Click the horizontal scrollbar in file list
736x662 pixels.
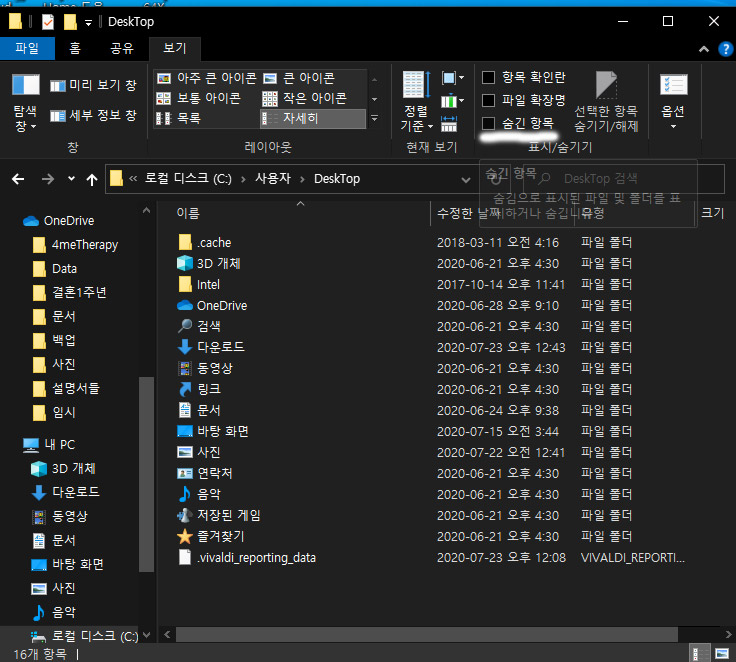point(400,634)
